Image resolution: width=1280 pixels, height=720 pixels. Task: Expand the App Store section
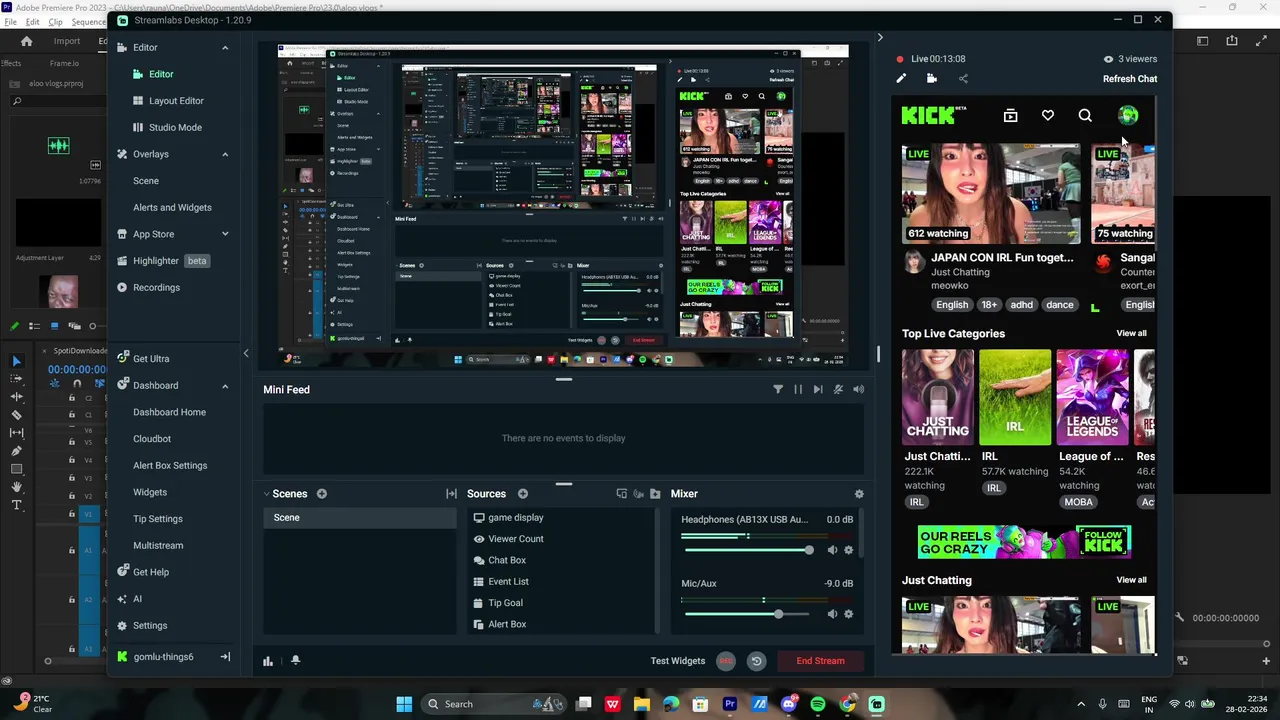(225, 234)
